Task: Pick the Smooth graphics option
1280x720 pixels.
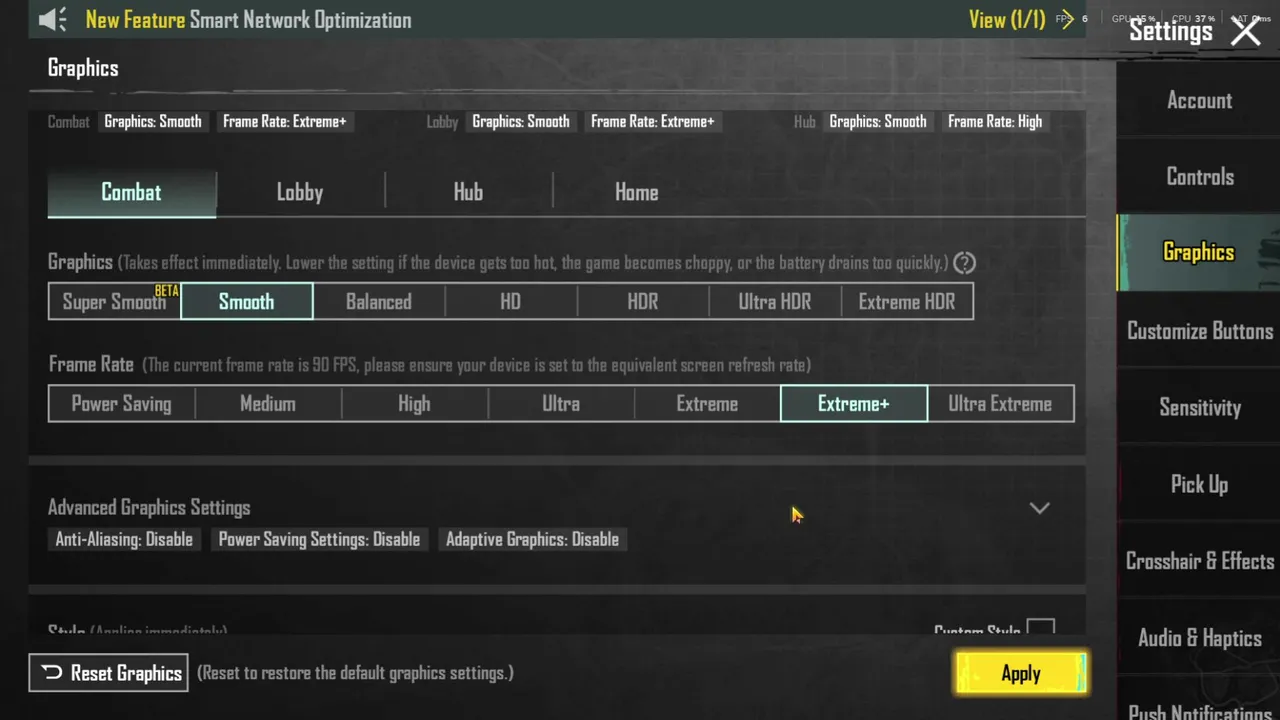Action: [x=247, y=302]
